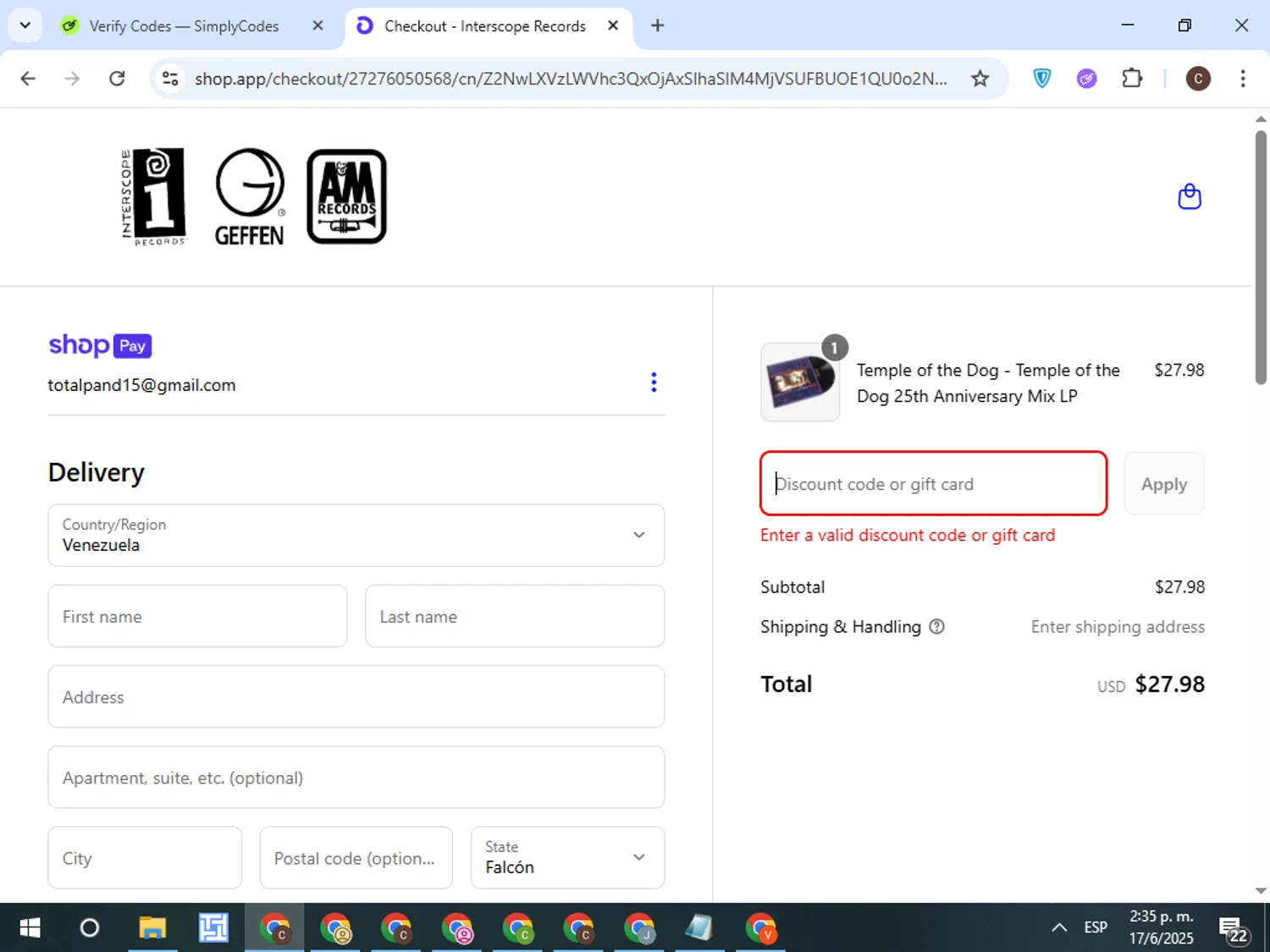Click the Geffen logo
Image resolution: width=1270 pixels, height=952 pixels.
[249, 197]
